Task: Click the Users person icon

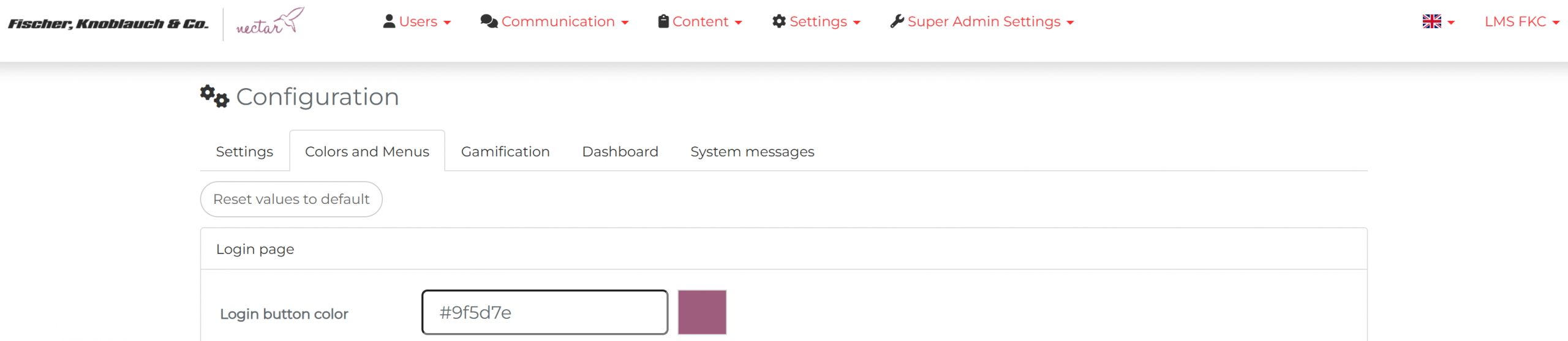Action: point(389,21)
